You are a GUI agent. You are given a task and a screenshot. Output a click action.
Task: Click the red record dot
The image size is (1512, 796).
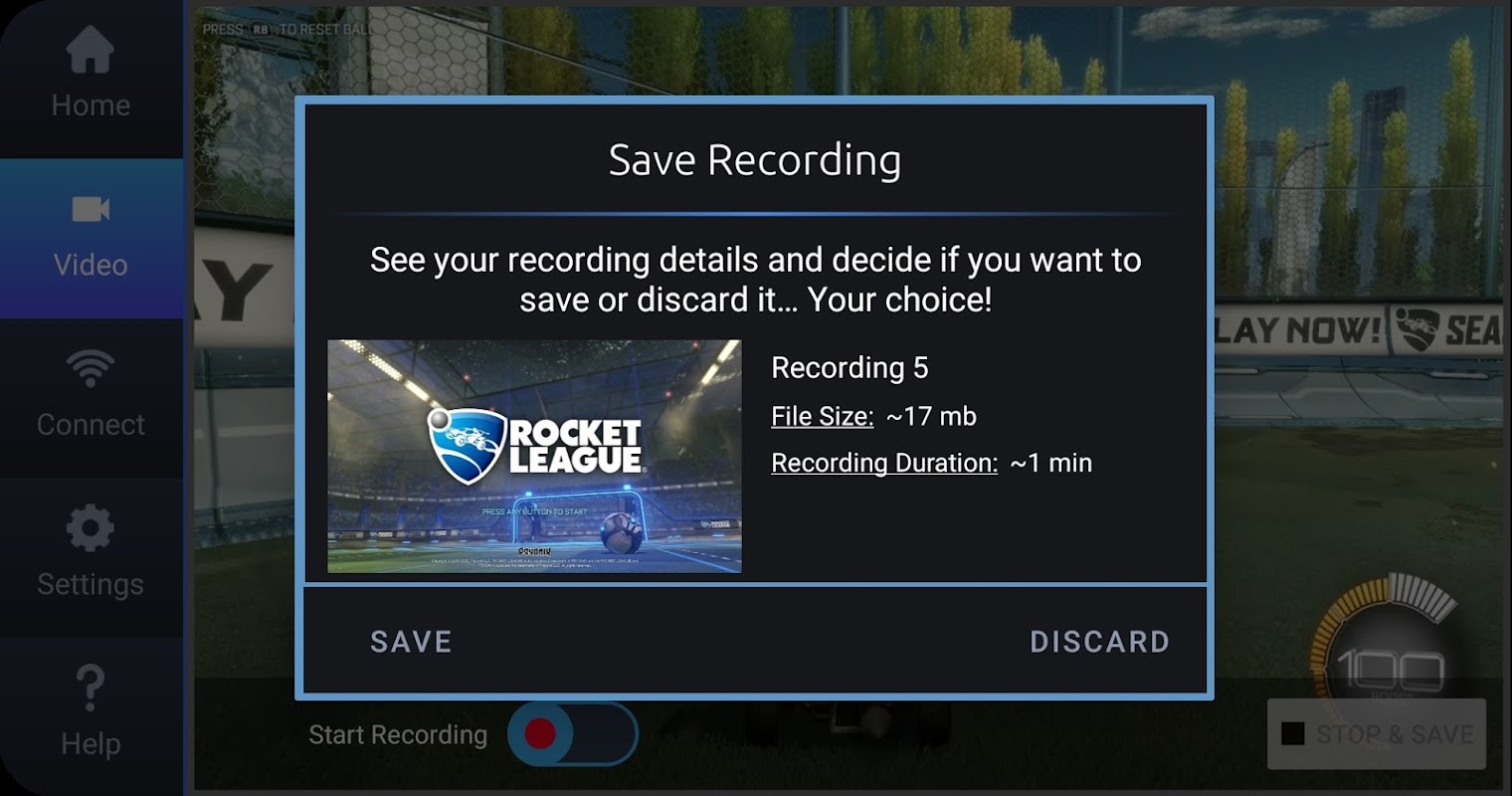tap(540, 734)
